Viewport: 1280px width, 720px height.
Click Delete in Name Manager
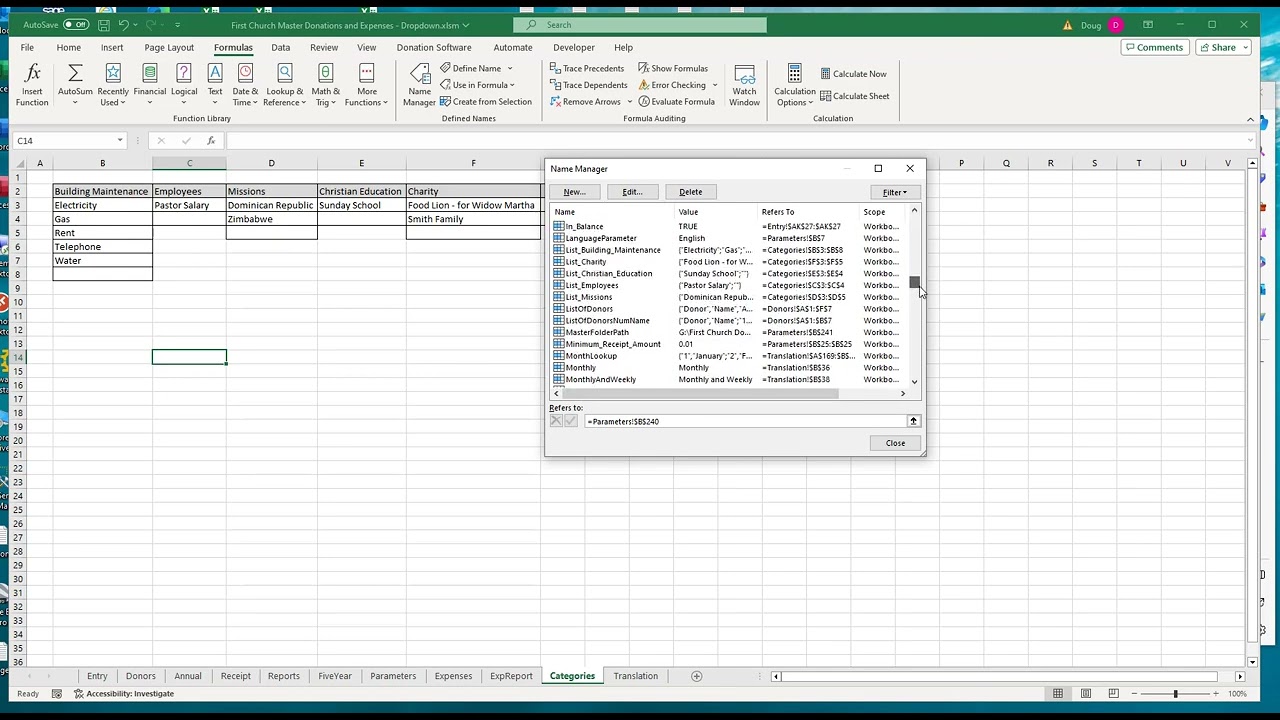click(690, 192)
